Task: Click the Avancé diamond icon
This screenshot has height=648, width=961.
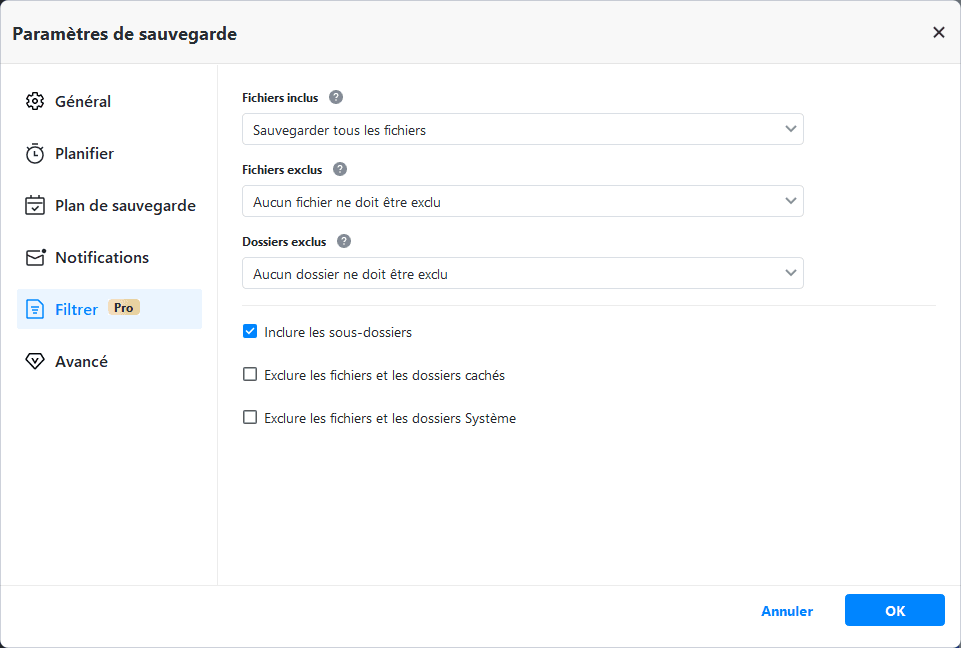Action: pos(35,362)
